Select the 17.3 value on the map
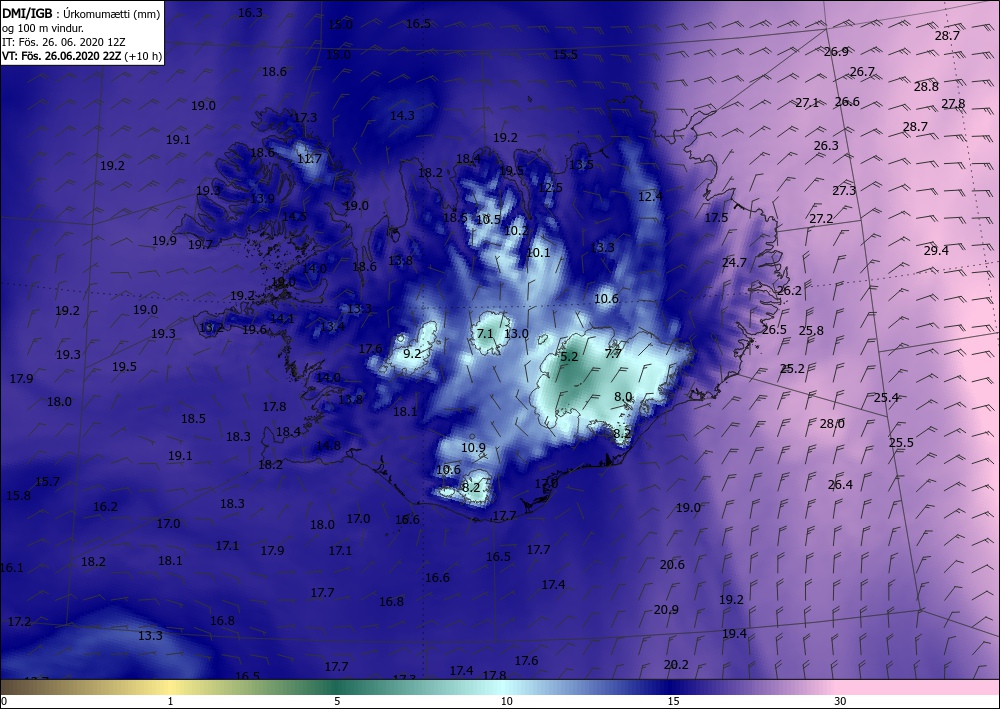This screenshot has height=709, width=1000. click(305, 117)
